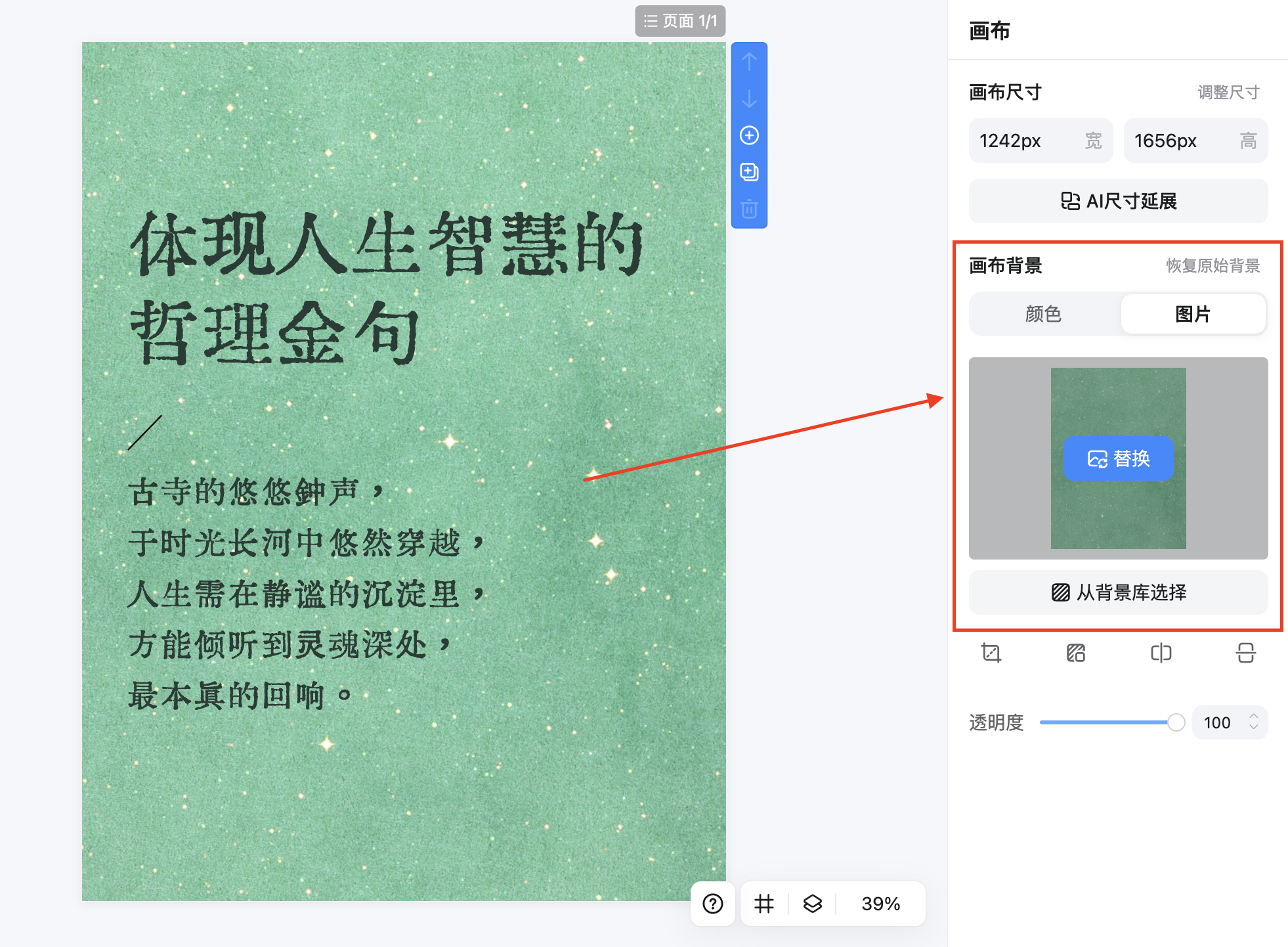Click the 替换 button on background thumbnail
This screenshot has height=947, width=1288.
[1118, 458]
